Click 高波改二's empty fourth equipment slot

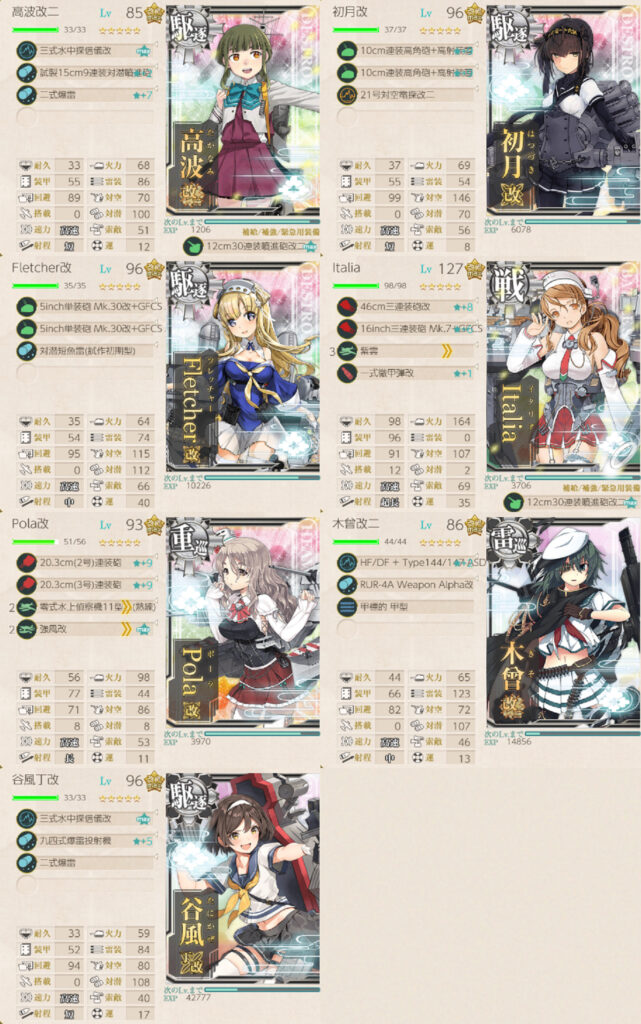pos(85,118)
